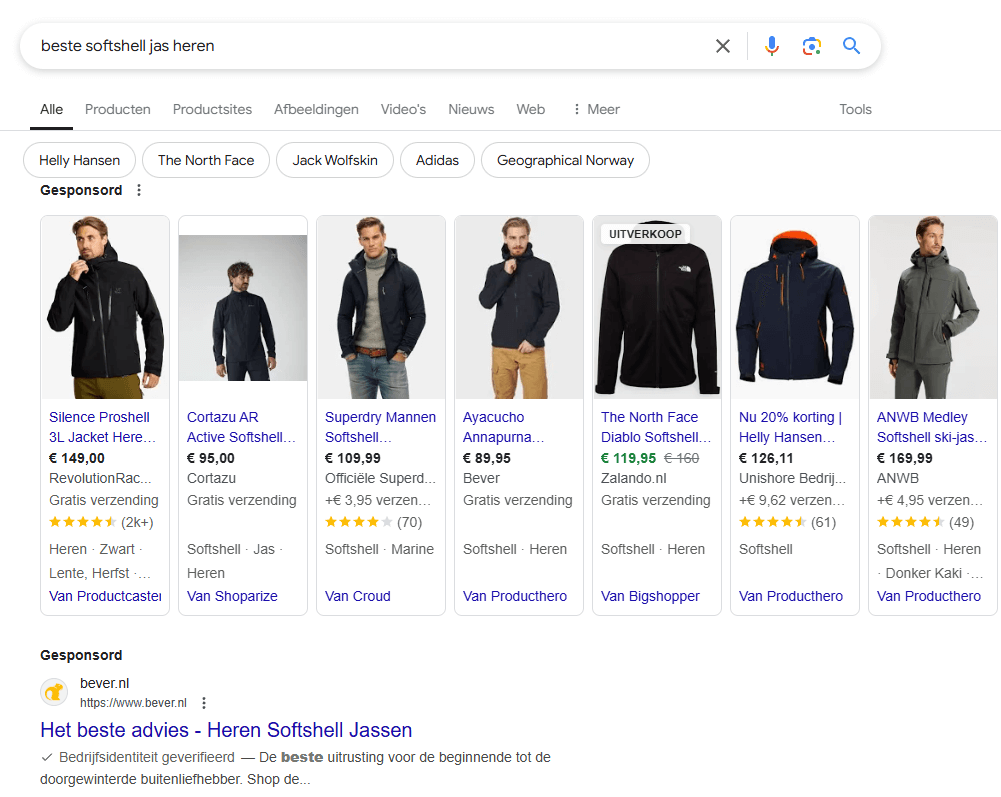This screenshot has height=797, width=1001.
Task: Open ANWB Medley ski-jas product image
Action: pos(933,308)
